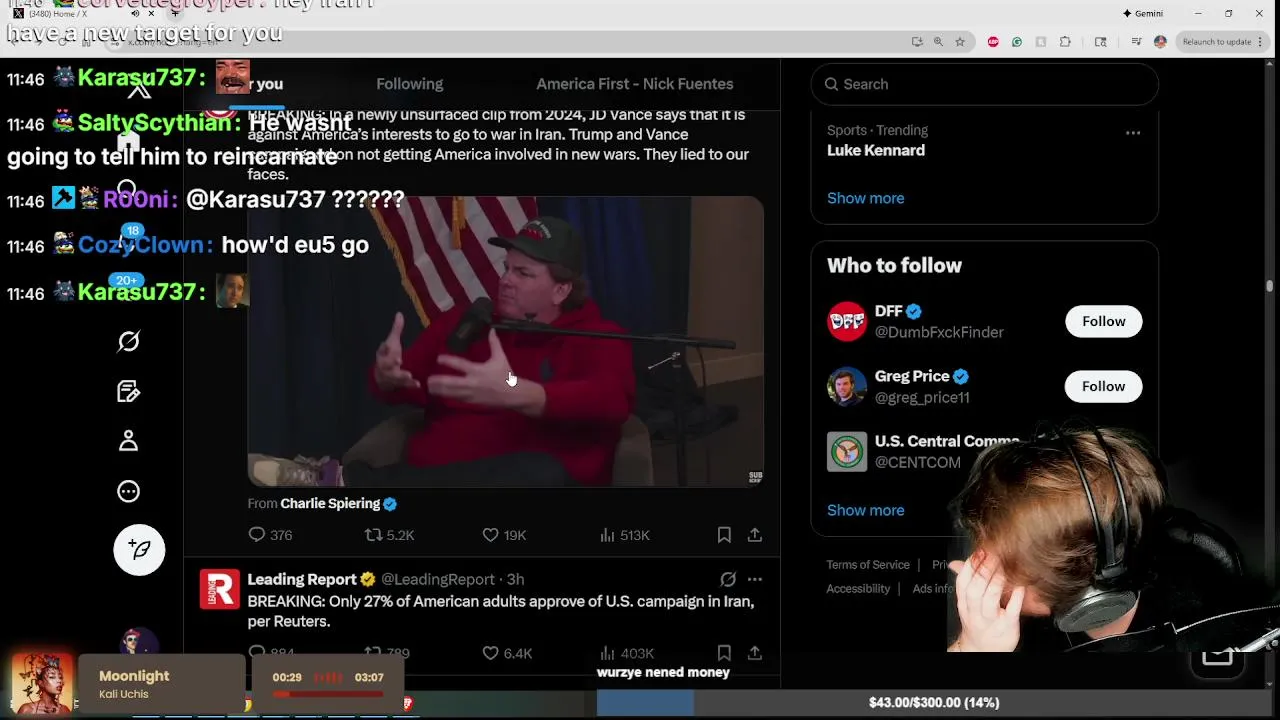Select the Home / X browser tab

point(80,13)
